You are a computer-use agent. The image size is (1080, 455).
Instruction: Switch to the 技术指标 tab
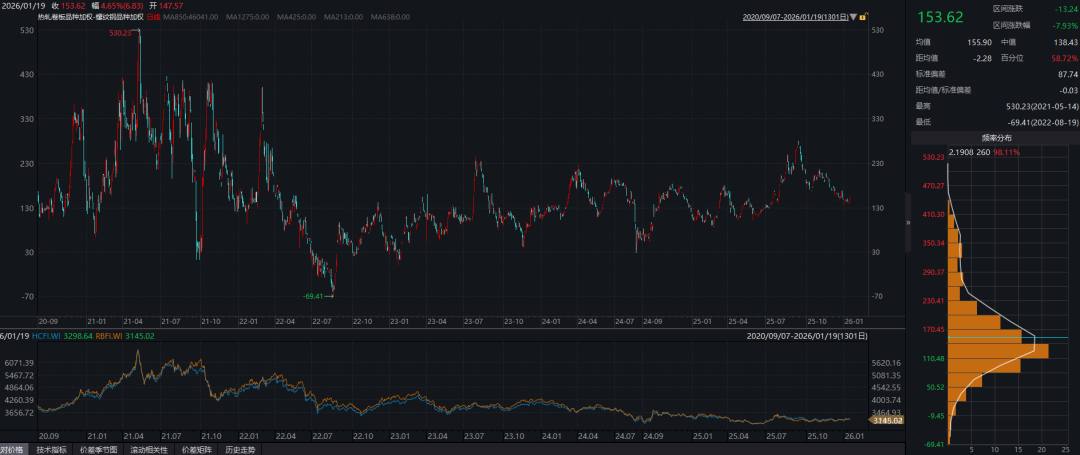[x=52, y=449]
